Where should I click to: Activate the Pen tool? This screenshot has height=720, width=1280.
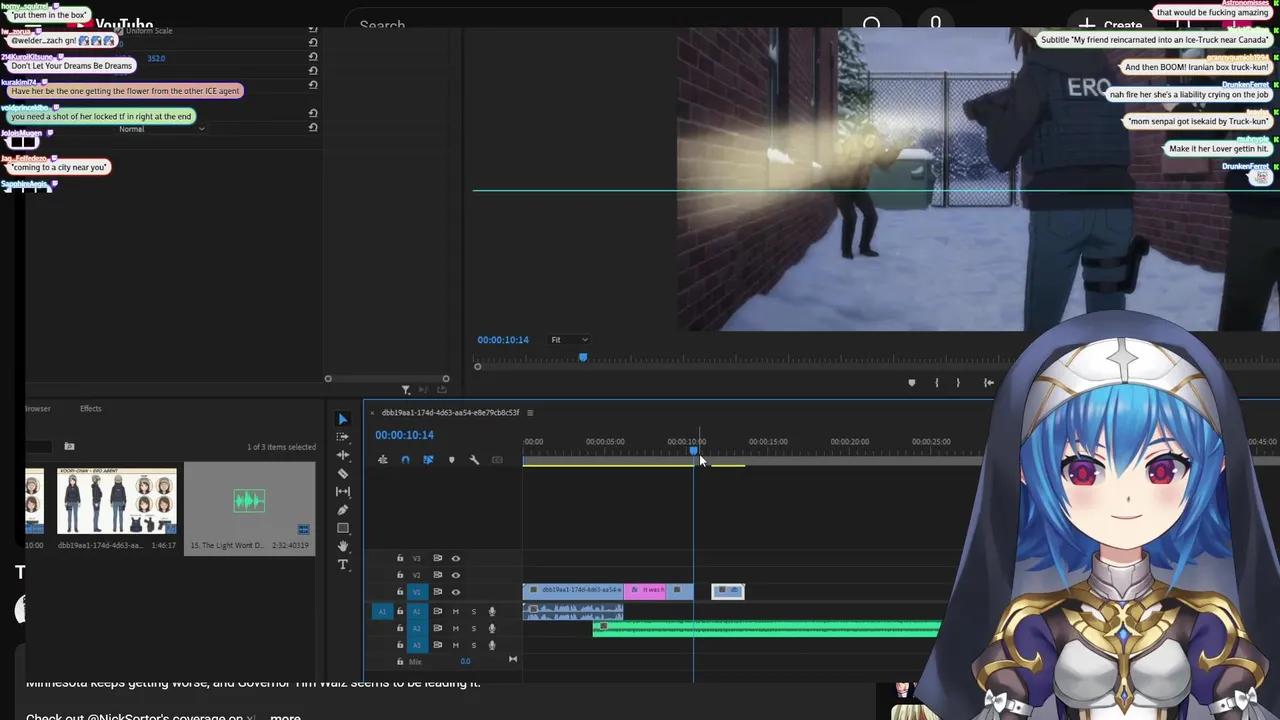tap(342, 510)
